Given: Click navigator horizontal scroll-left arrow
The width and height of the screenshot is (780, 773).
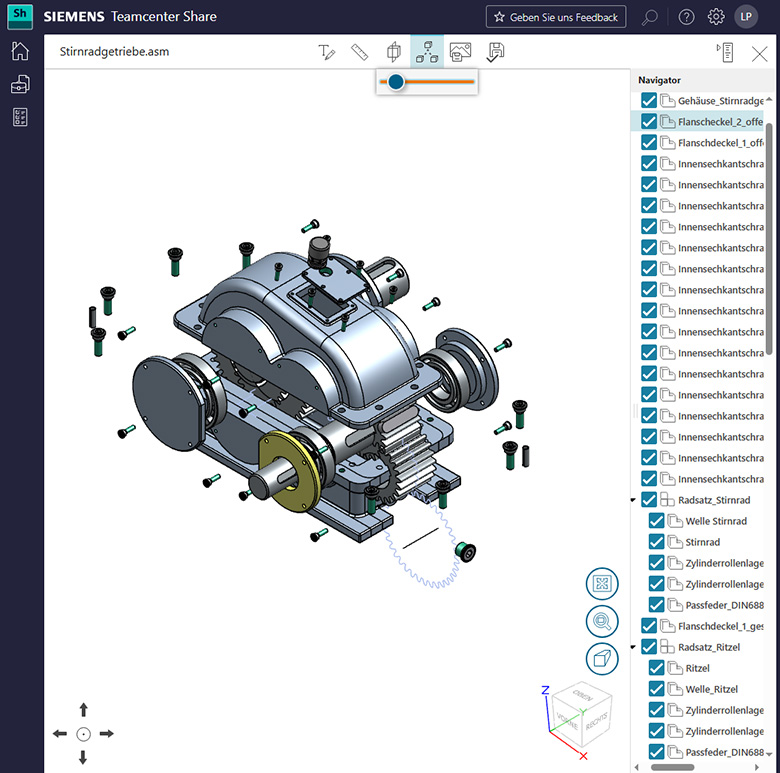Looking at the screenshot, I should (637, 767).
